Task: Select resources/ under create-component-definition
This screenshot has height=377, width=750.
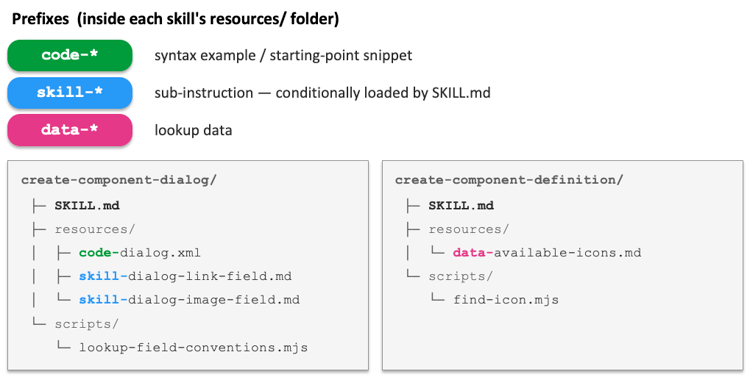Action: click(x=469, y=229)
